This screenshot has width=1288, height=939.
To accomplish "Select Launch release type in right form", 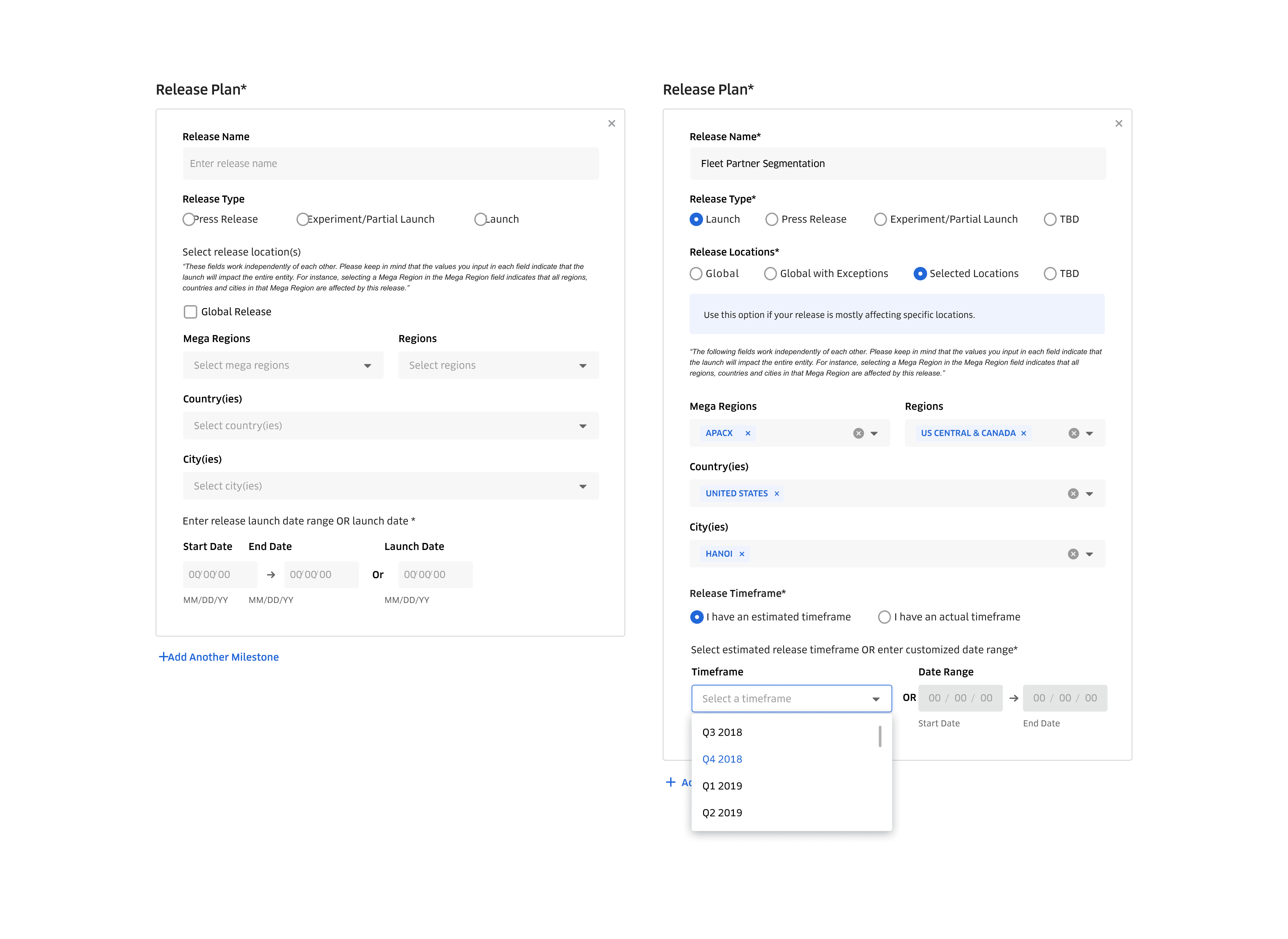I will tap(696, 219).
